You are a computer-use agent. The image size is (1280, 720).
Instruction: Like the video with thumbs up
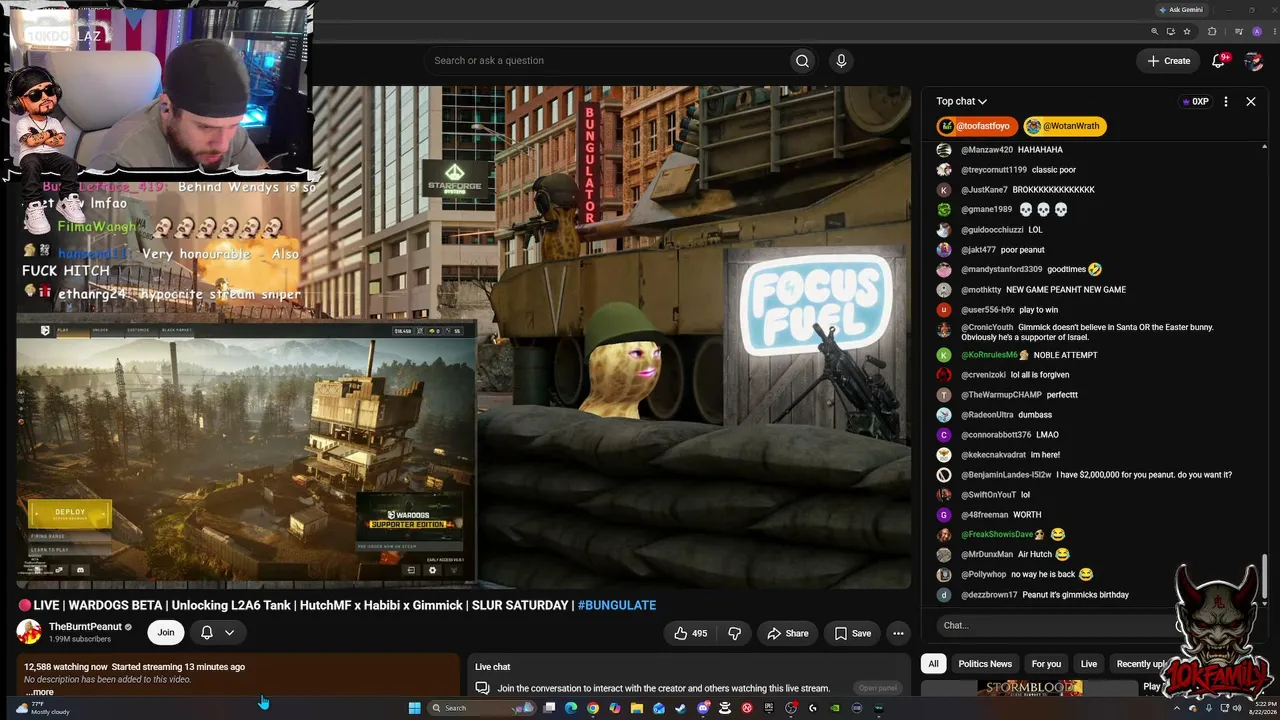coord(690,633)
